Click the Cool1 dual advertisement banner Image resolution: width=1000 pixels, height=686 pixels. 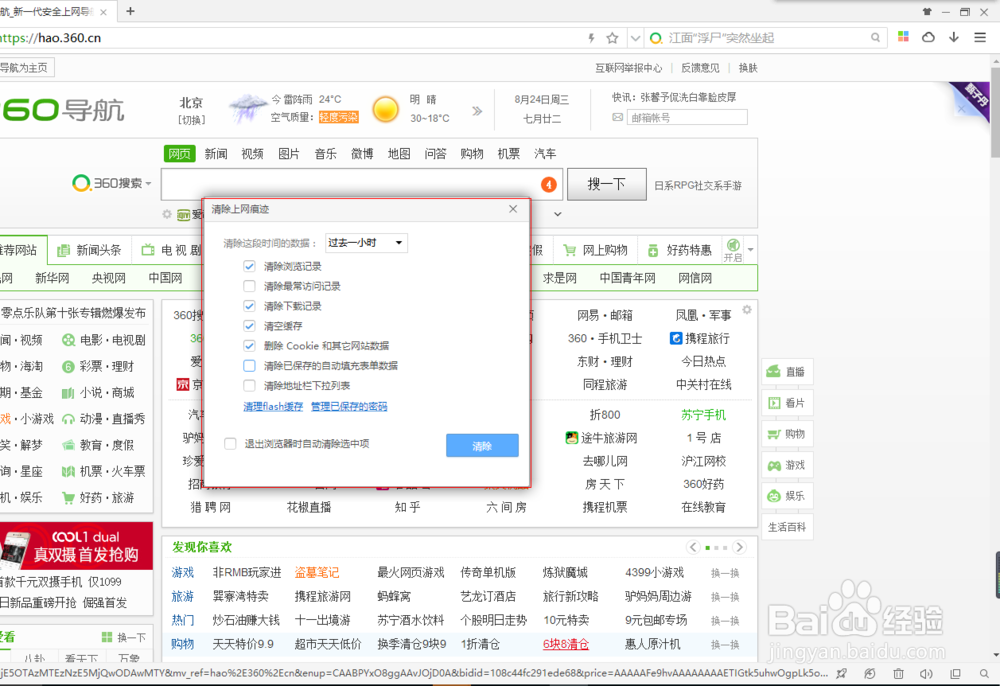point(76,546)
